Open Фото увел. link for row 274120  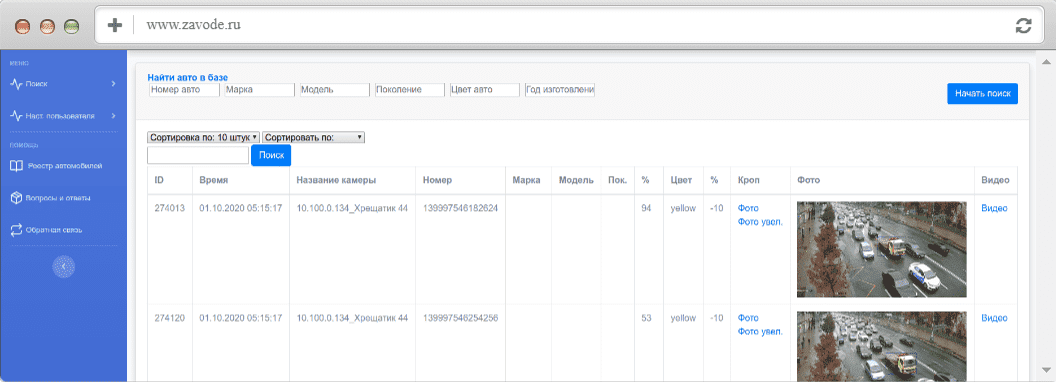click(x=760, y=331)
